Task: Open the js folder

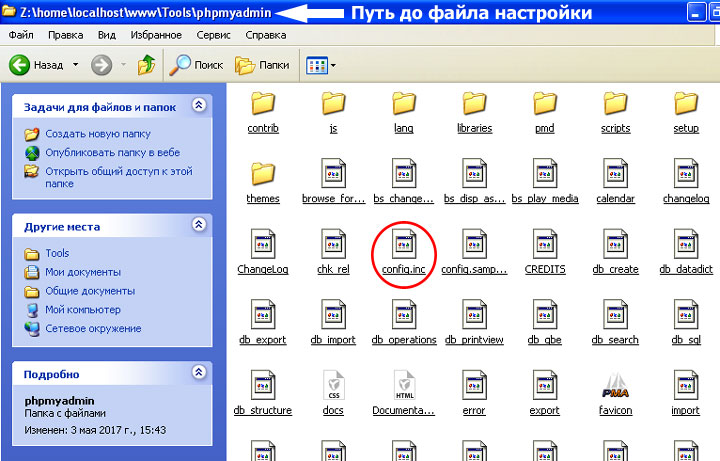Action: 333,112
